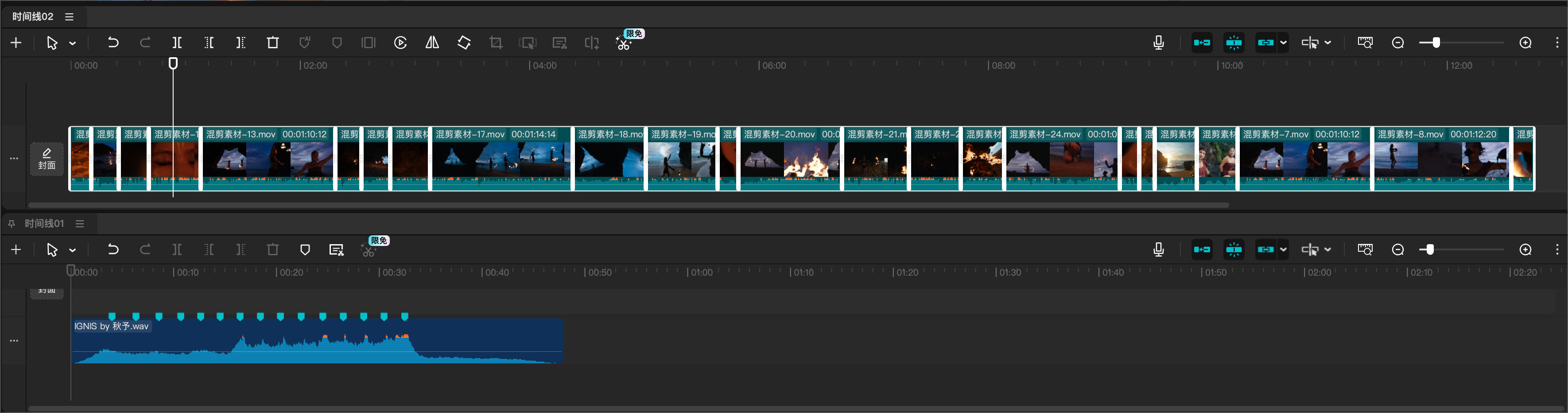Toggle main track magnet in 时间线02

(1202, 43)
